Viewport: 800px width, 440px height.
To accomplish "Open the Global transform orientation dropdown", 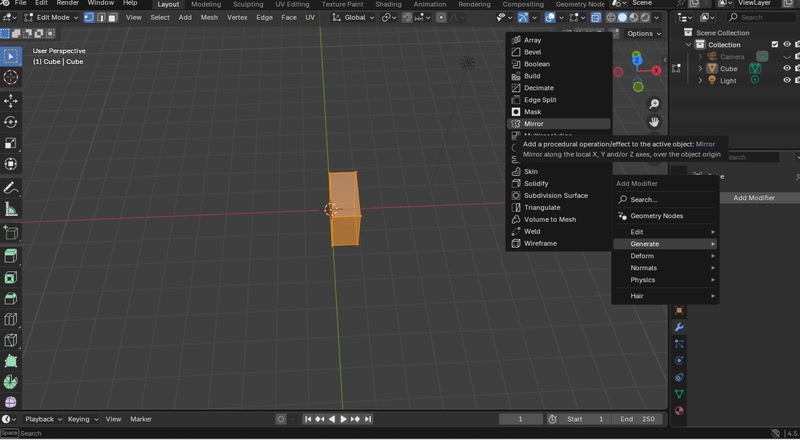I will tap(355, 17).
